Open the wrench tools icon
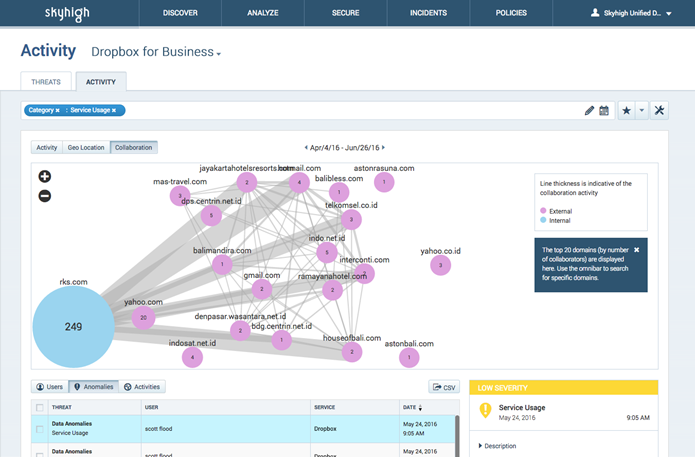695x457 pixels. 660,110
